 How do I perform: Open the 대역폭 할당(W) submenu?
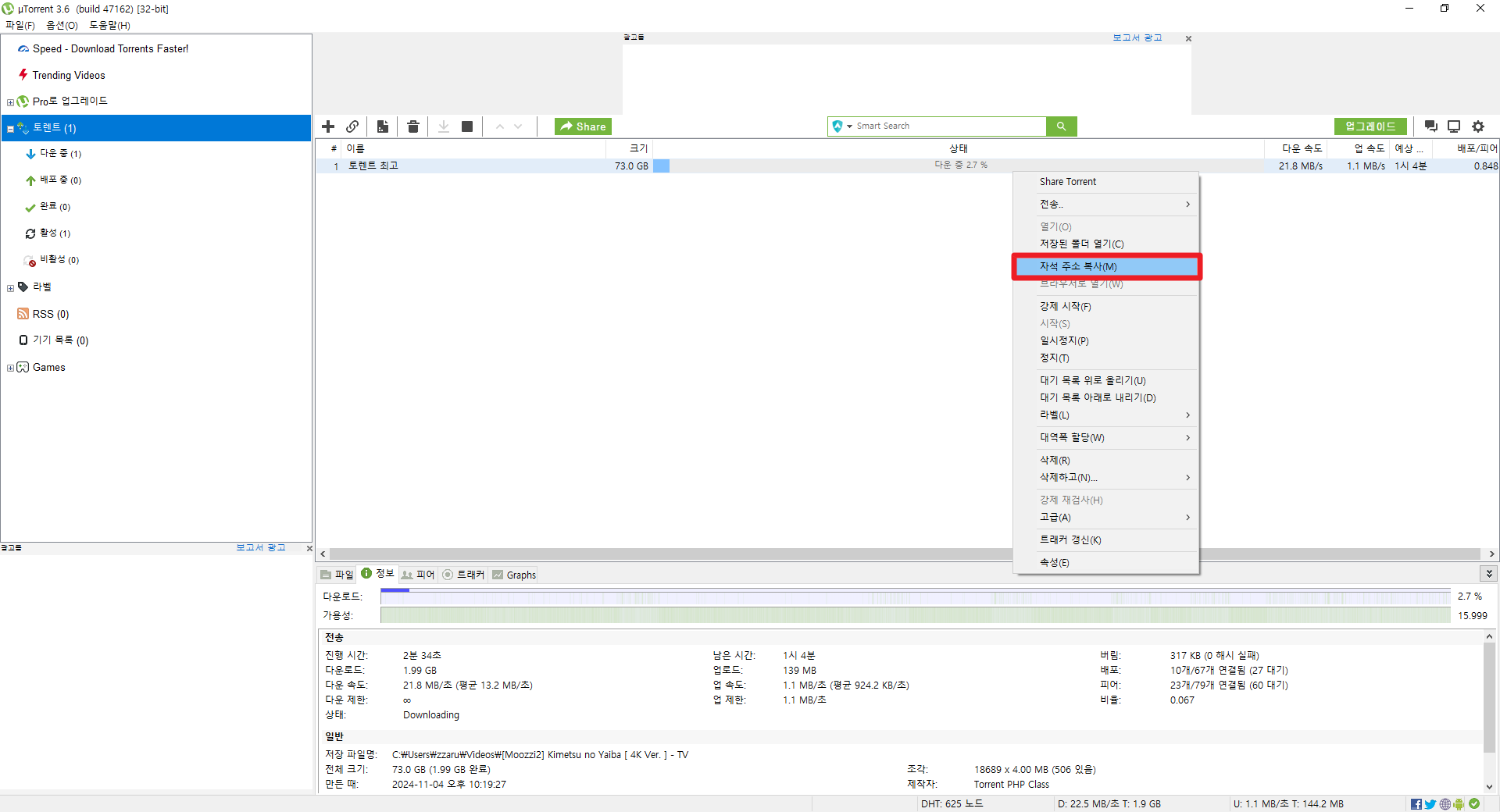pyautogui.click(x=1105, y=438)
